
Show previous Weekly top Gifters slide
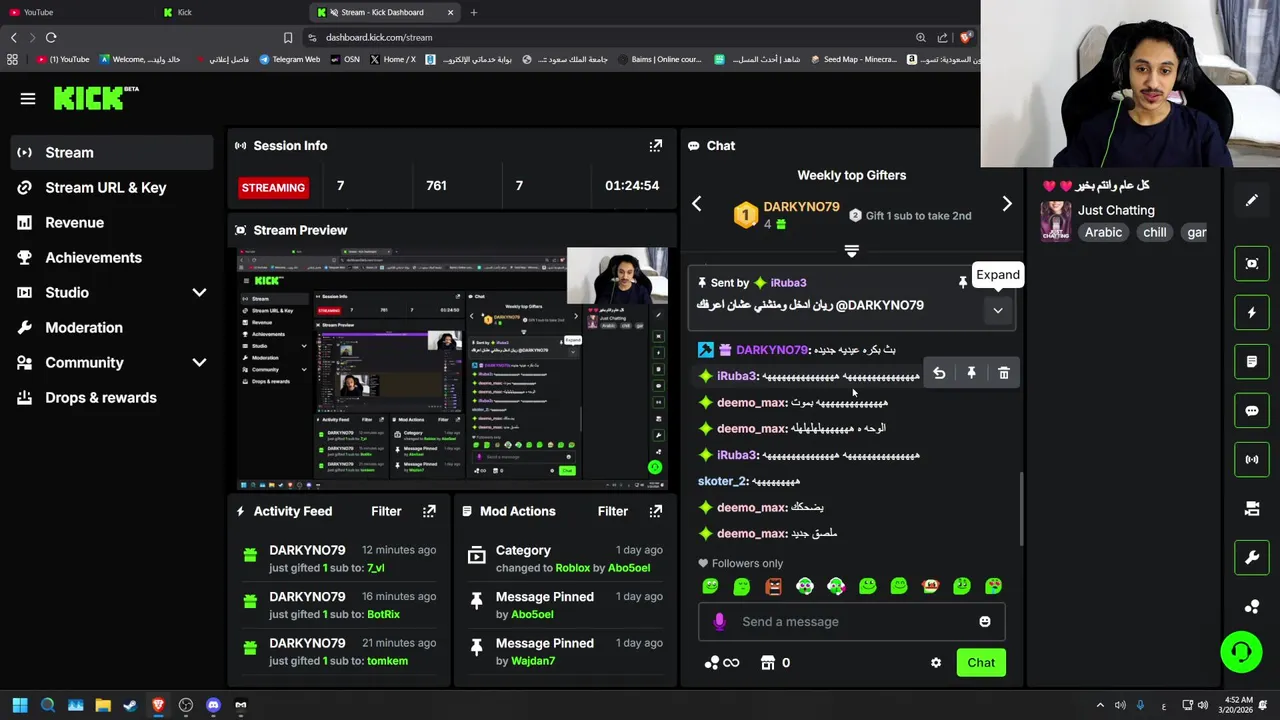coord(697,204)
